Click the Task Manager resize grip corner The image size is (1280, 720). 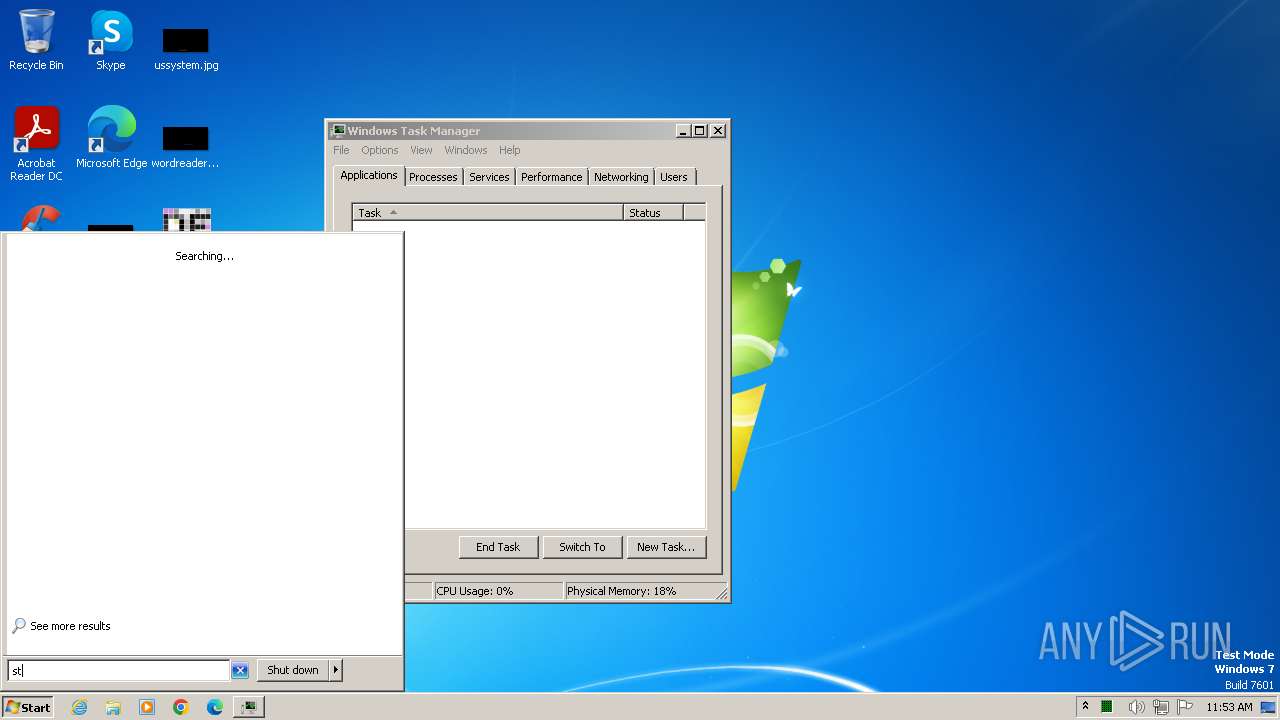(x=721, y=593)
